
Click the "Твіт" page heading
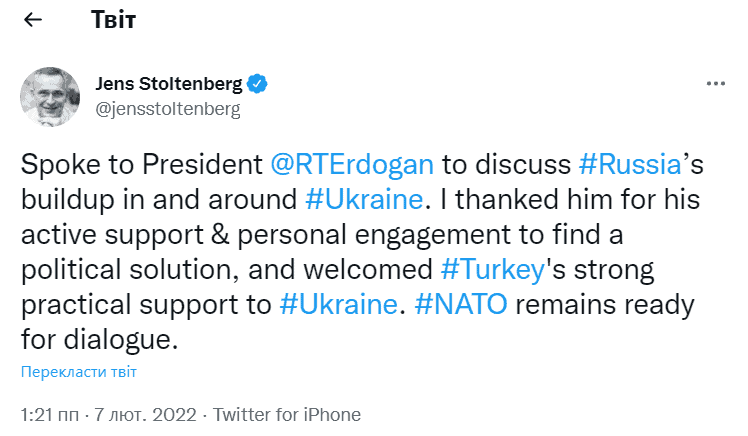[x=114, y=21]
